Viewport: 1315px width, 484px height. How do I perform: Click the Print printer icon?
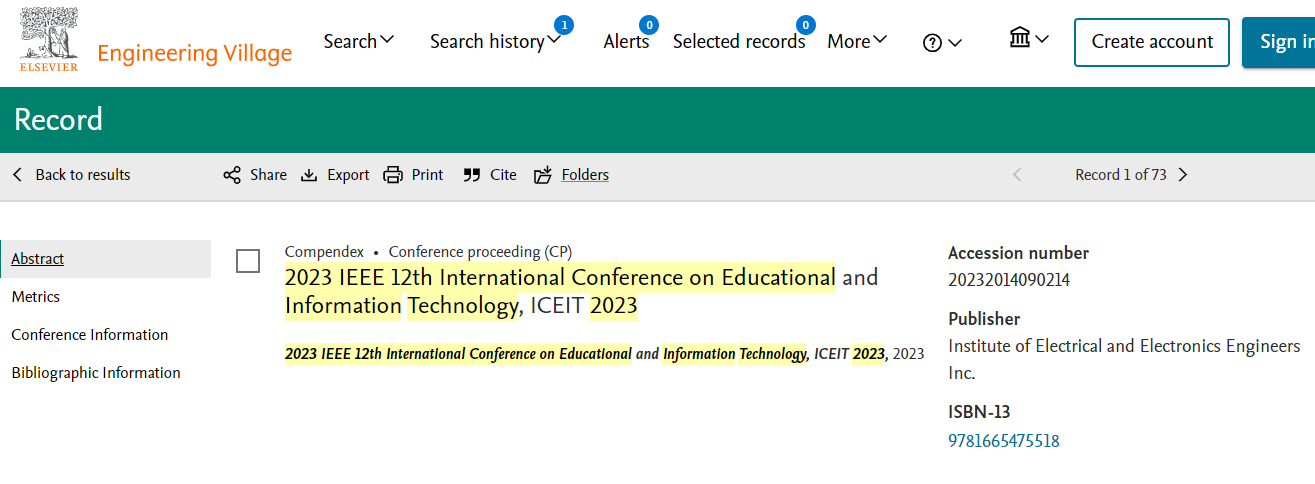393,175
